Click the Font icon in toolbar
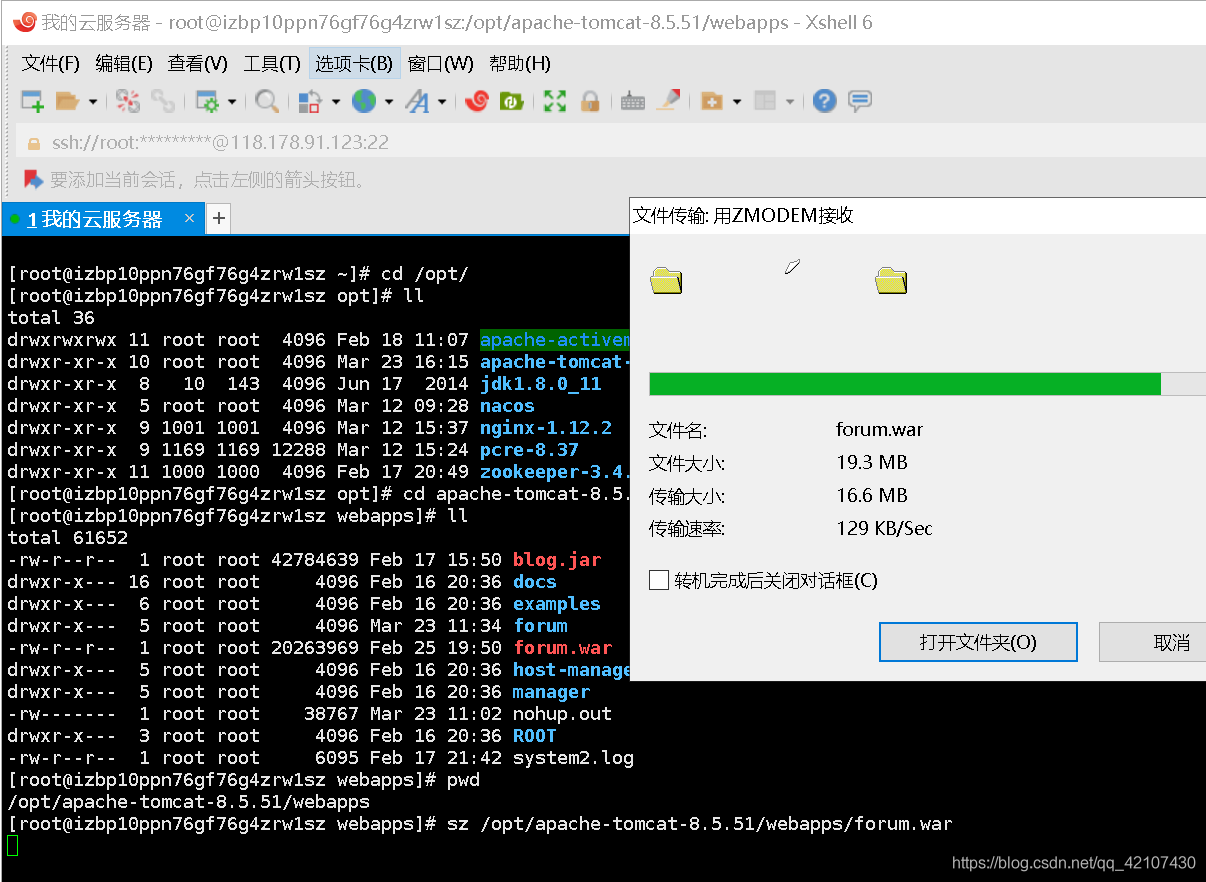Screen dimensions: 1206x882 (417, 101)
